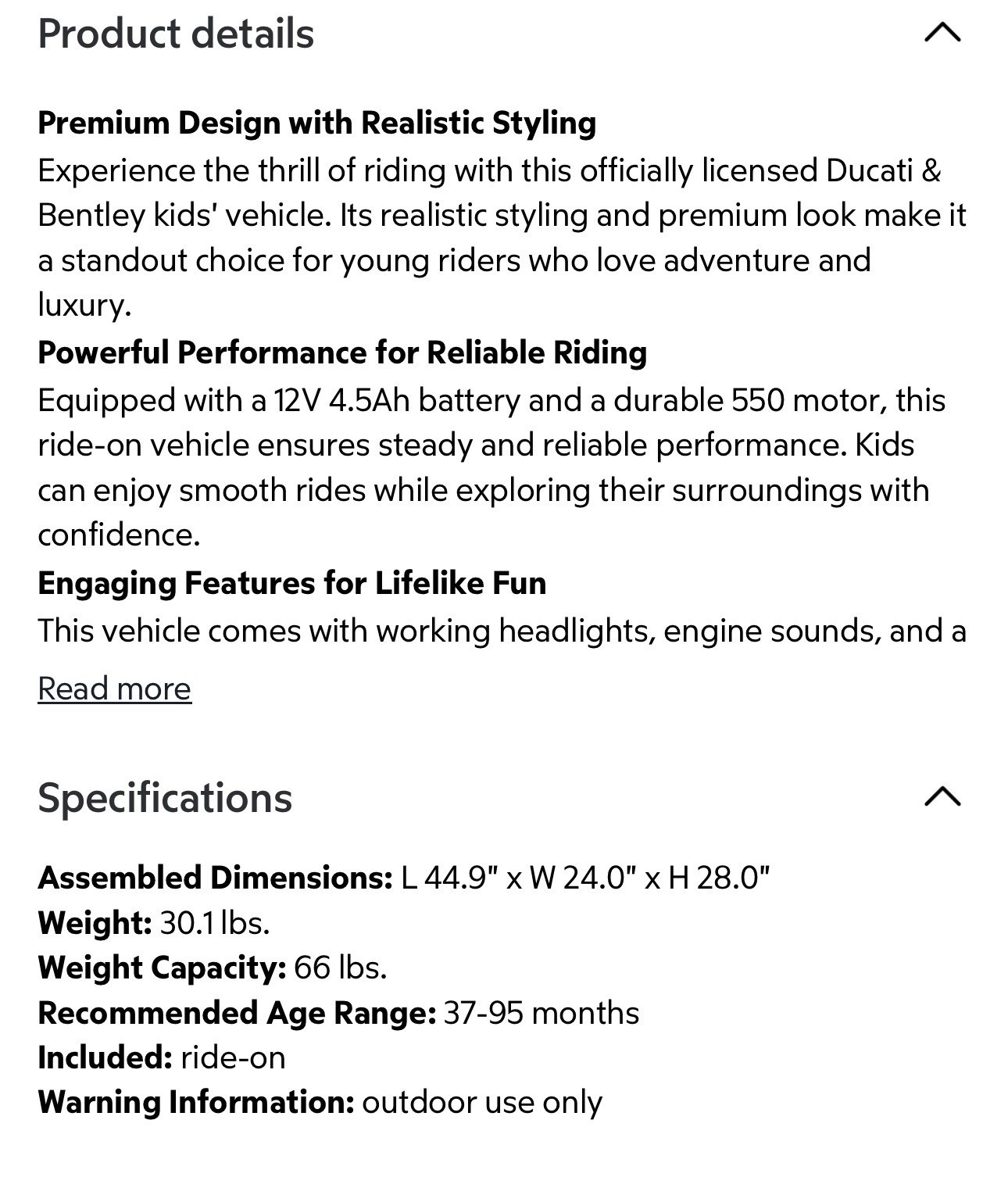The height and width of the screenshot is (1177, 1008).
Task: Click the 'outdoor use only' text
Action: pos(482,1103)
